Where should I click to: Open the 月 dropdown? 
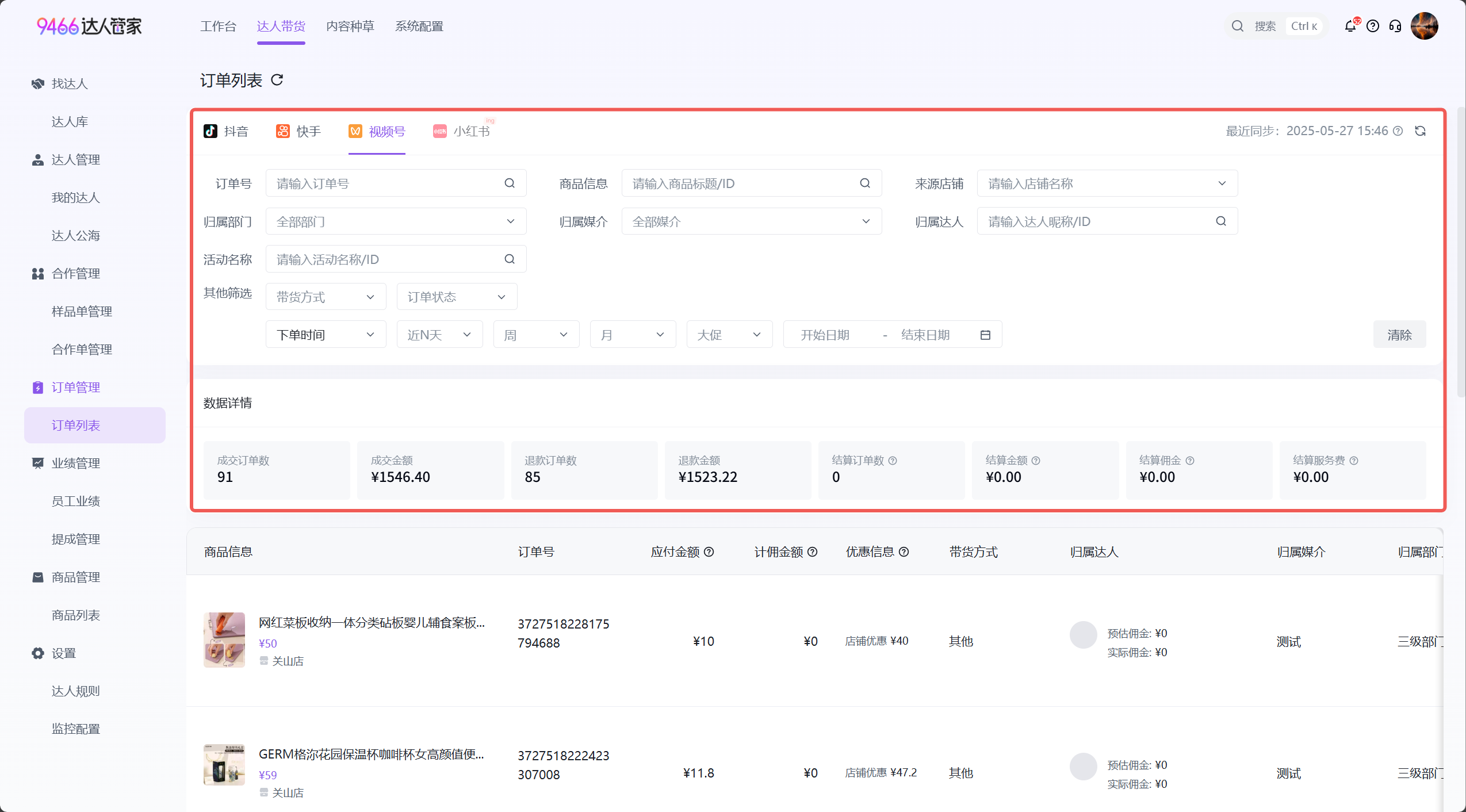coord(633,335)
